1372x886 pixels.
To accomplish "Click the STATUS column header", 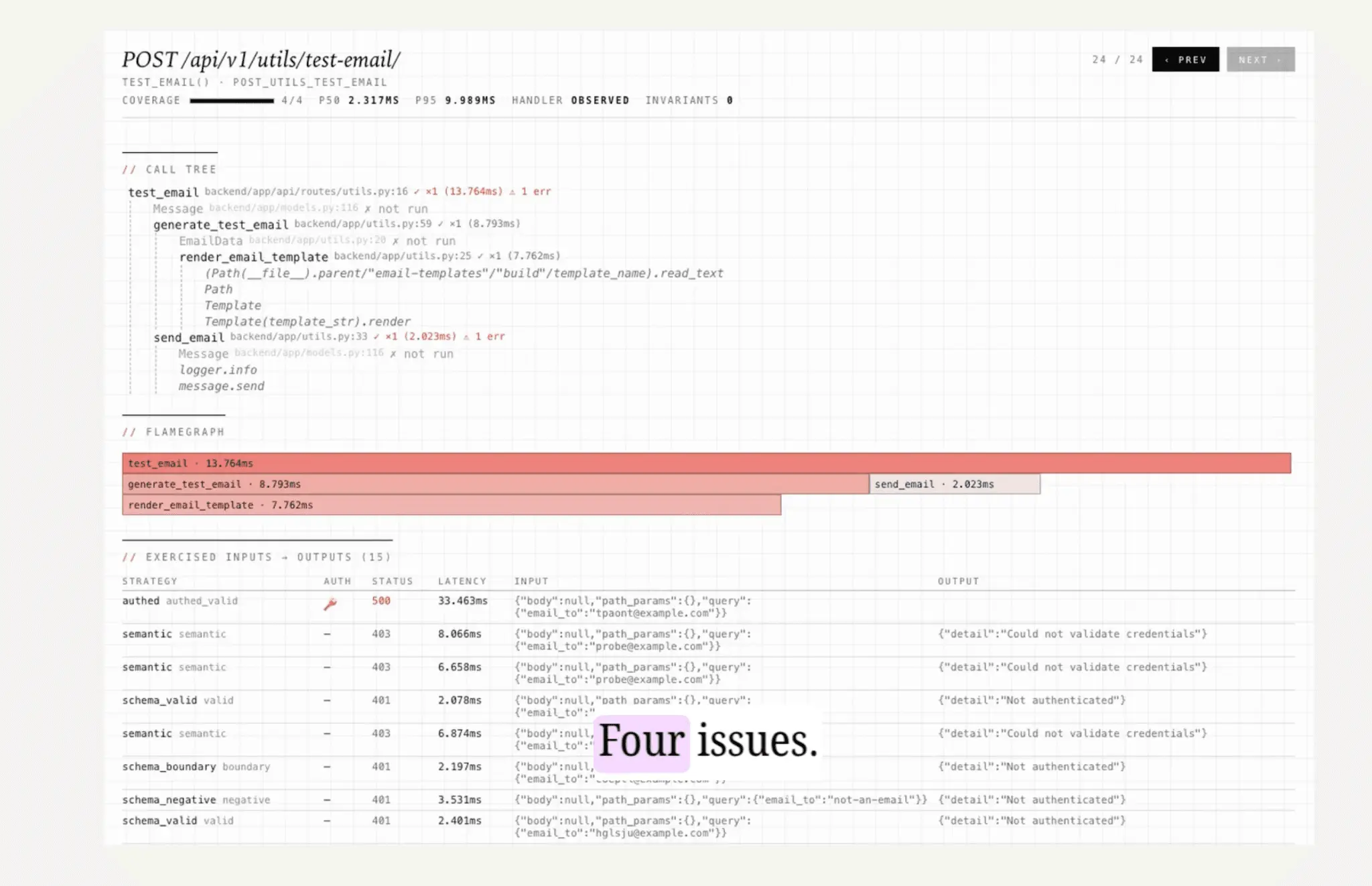I will (393, 581).
